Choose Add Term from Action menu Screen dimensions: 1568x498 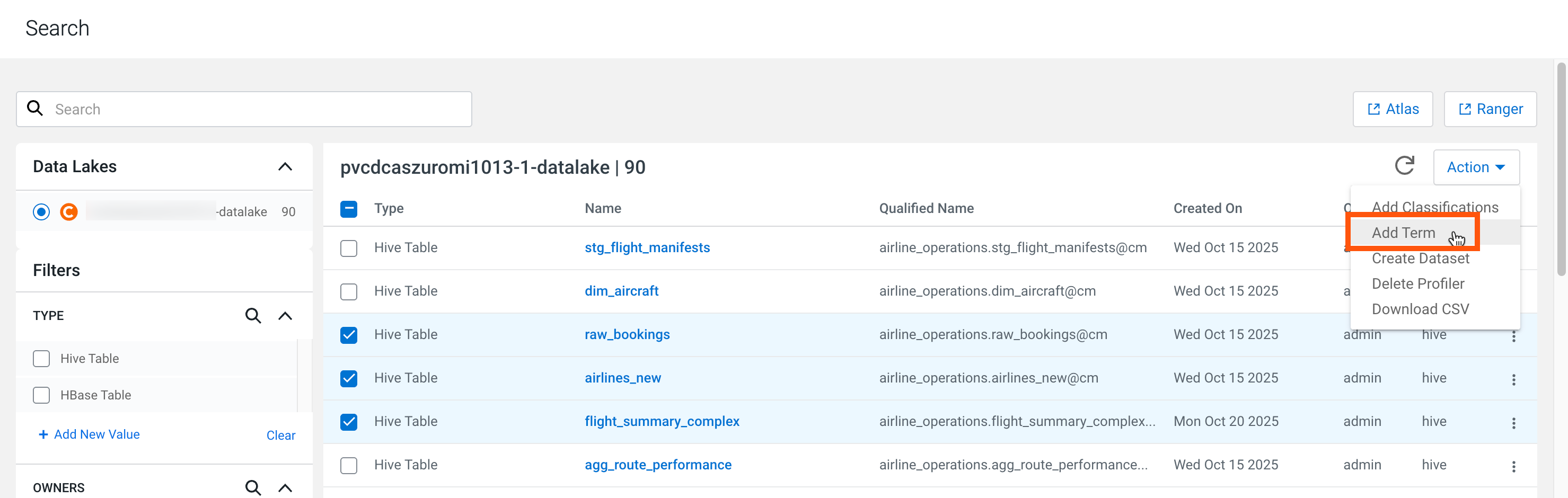1403,233
